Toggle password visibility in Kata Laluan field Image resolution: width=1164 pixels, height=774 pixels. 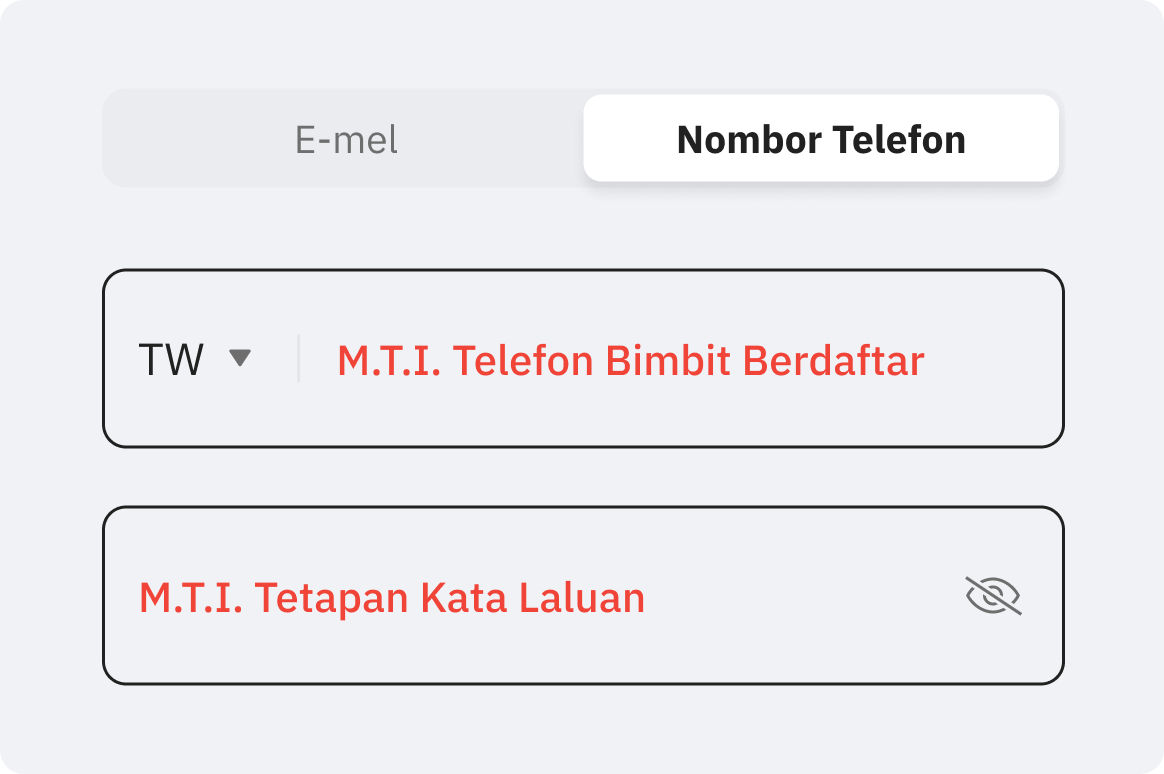(x=993, y=596)
